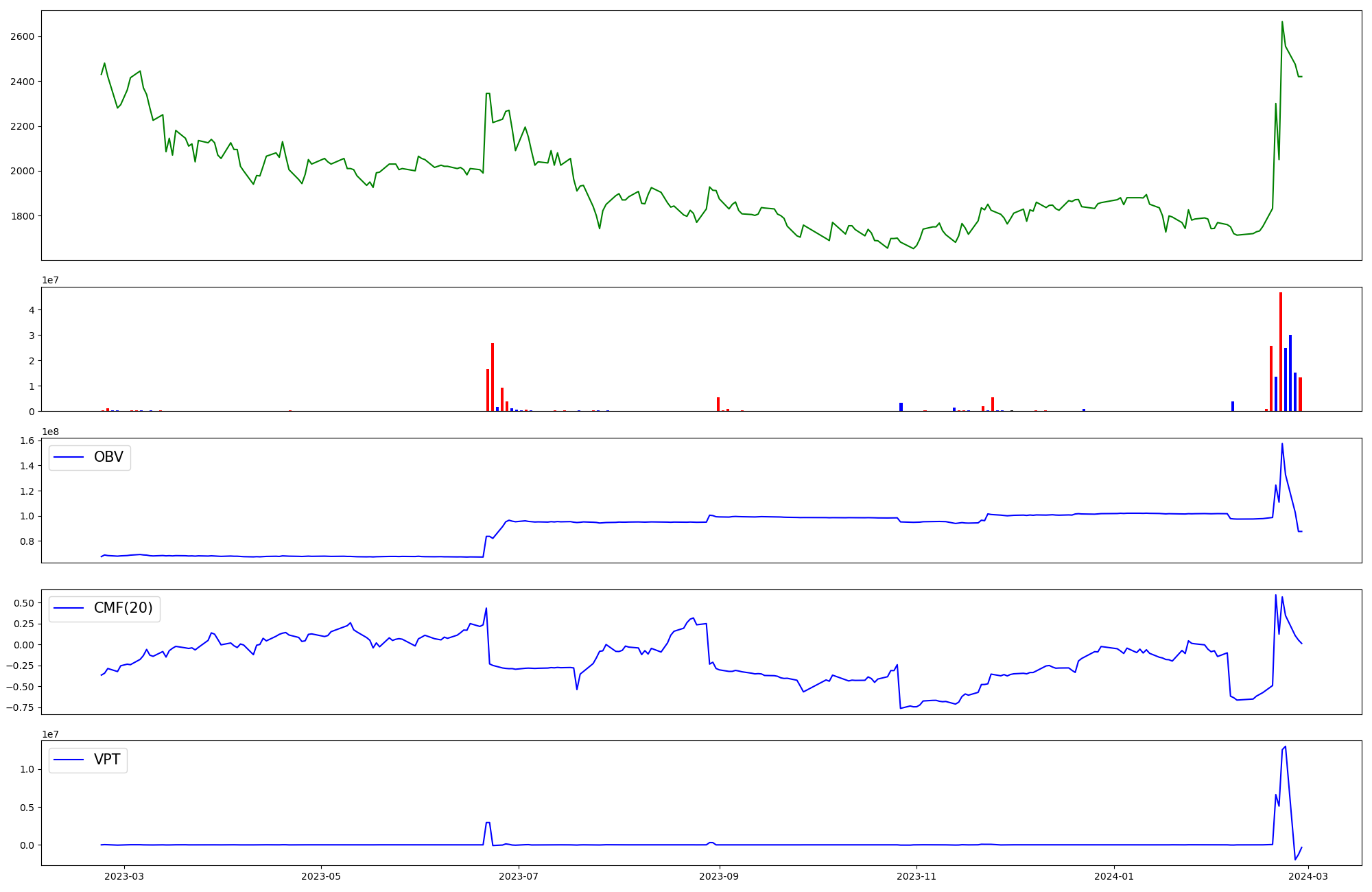The width and height of the screenshot is (1372, 892).
Task: Click the highest peak of the green price line
Action: click(1282, 22)
